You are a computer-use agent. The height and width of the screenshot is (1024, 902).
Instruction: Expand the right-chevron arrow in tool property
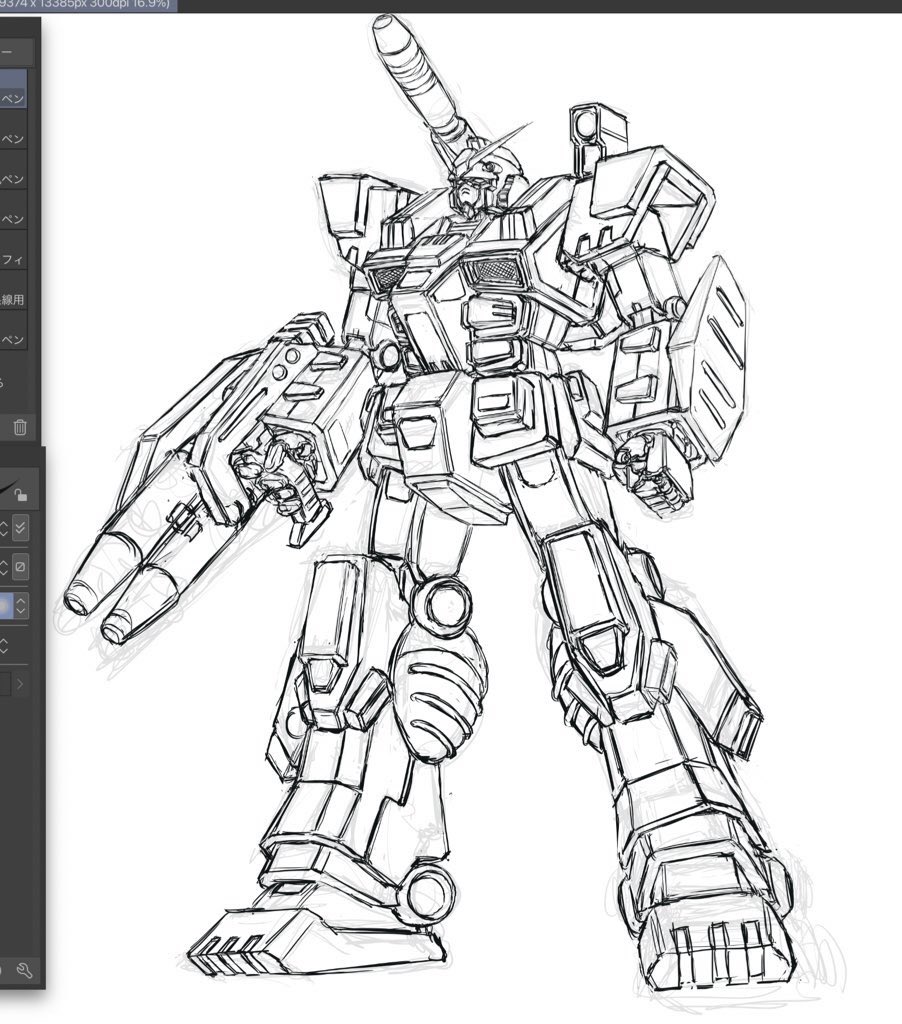20,684
